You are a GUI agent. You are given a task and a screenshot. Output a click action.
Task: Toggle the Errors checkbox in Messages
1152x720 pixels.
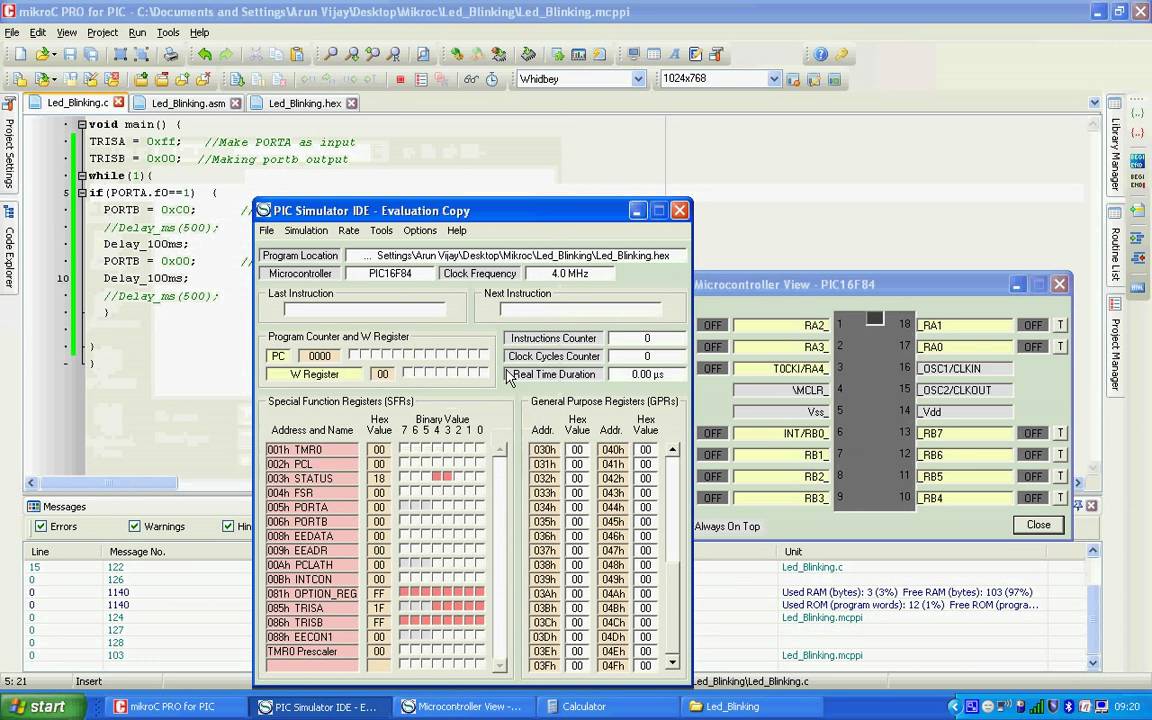41,526
